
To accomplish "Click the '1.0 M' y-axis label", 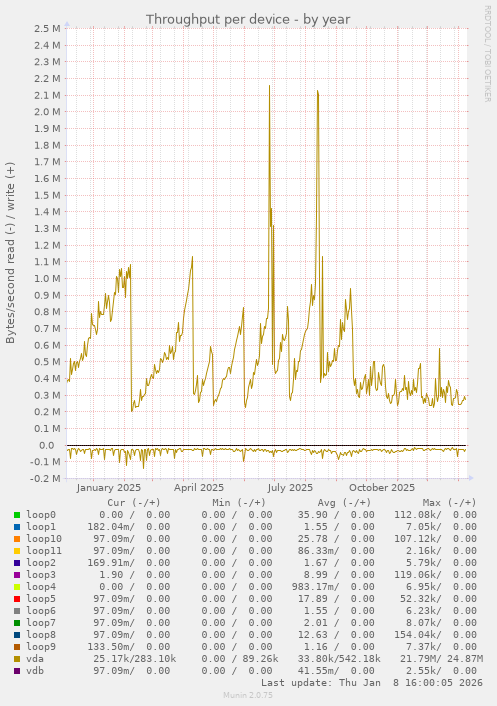I will 47,279.
